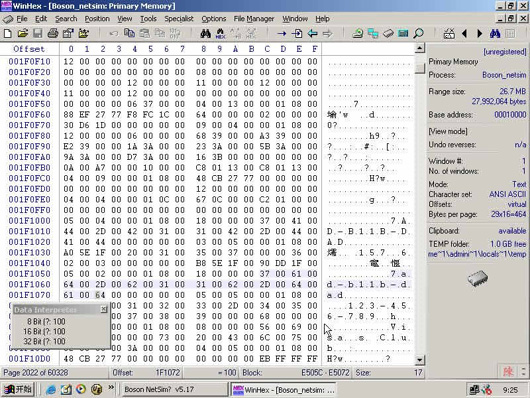Image resolution: width=530 pixels, height=398 pixels.
Task: Open the Search menu
Action: (x=66, y=19)
